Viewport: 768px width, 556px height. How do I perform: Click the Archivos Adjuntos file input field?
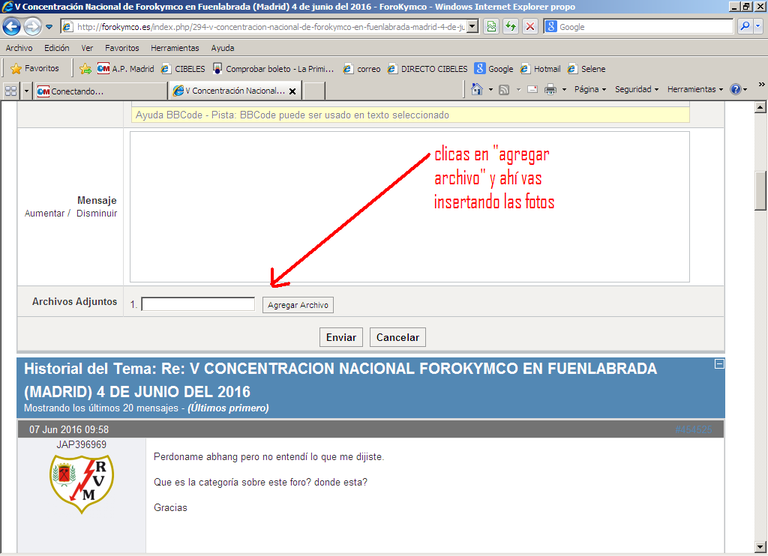tap(198, 304)
